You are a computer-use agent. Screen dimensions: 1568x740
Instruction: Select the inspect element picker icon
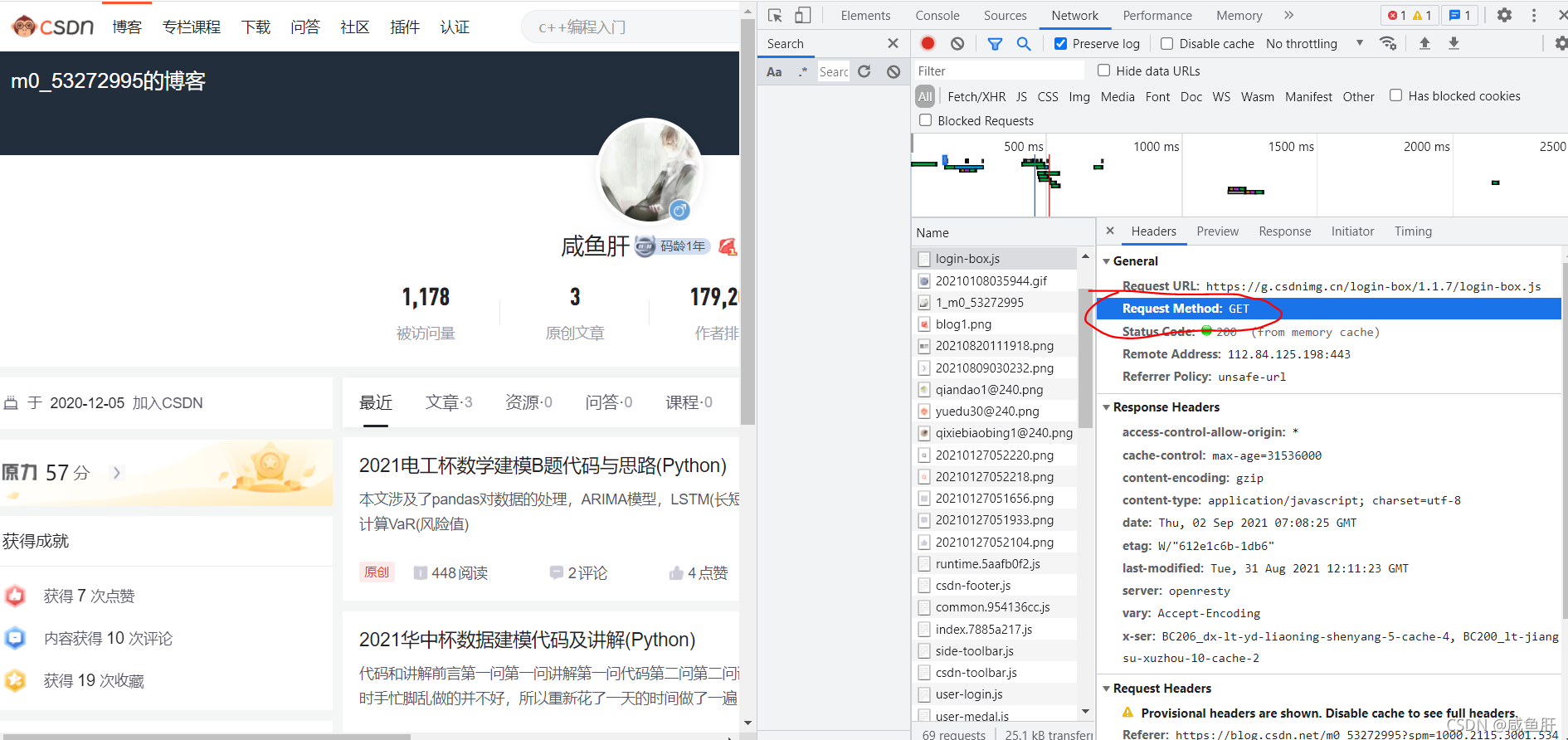(775, 15)
